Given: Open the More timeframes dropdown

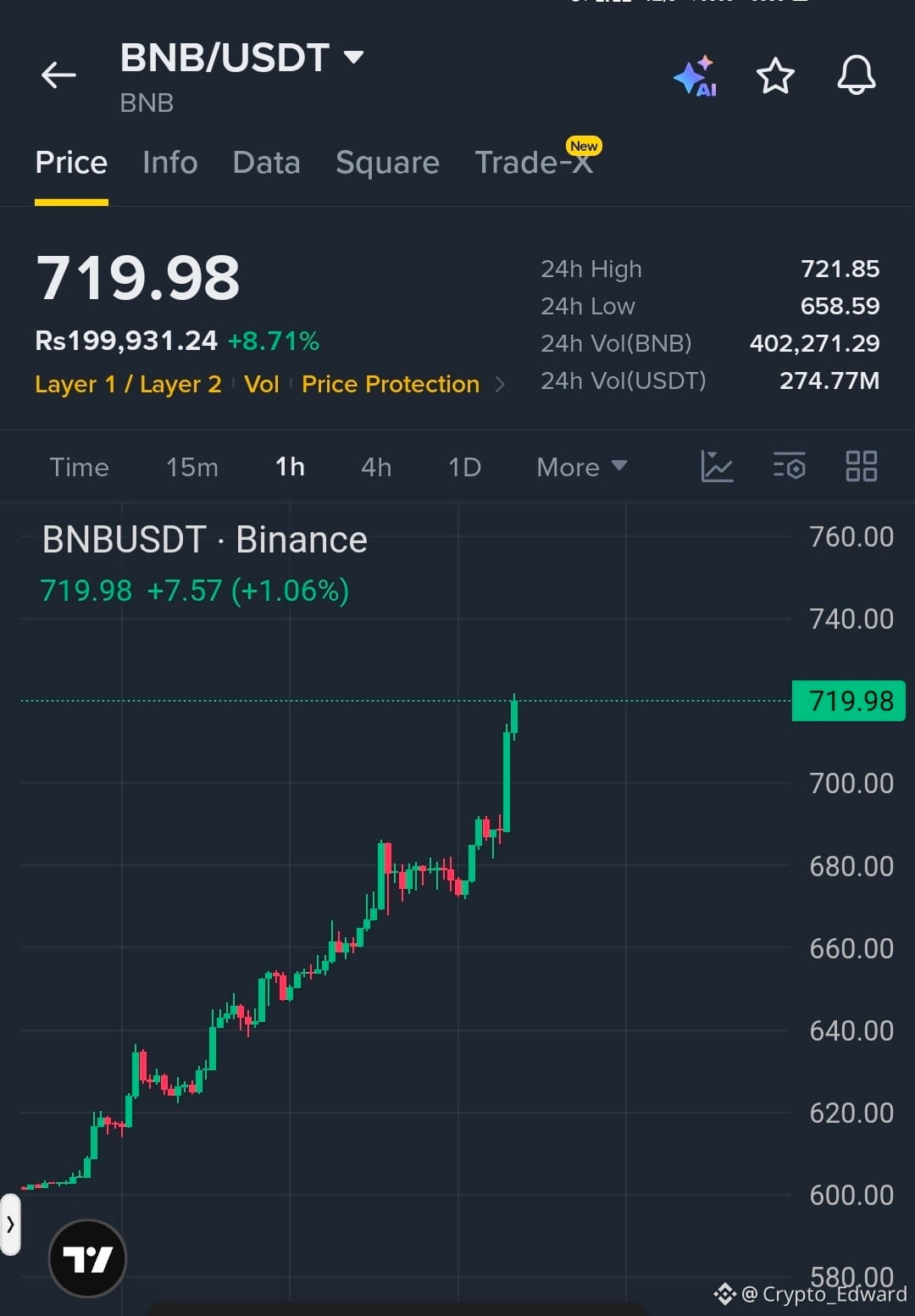Looking at the screenshot, I should 582,467.
